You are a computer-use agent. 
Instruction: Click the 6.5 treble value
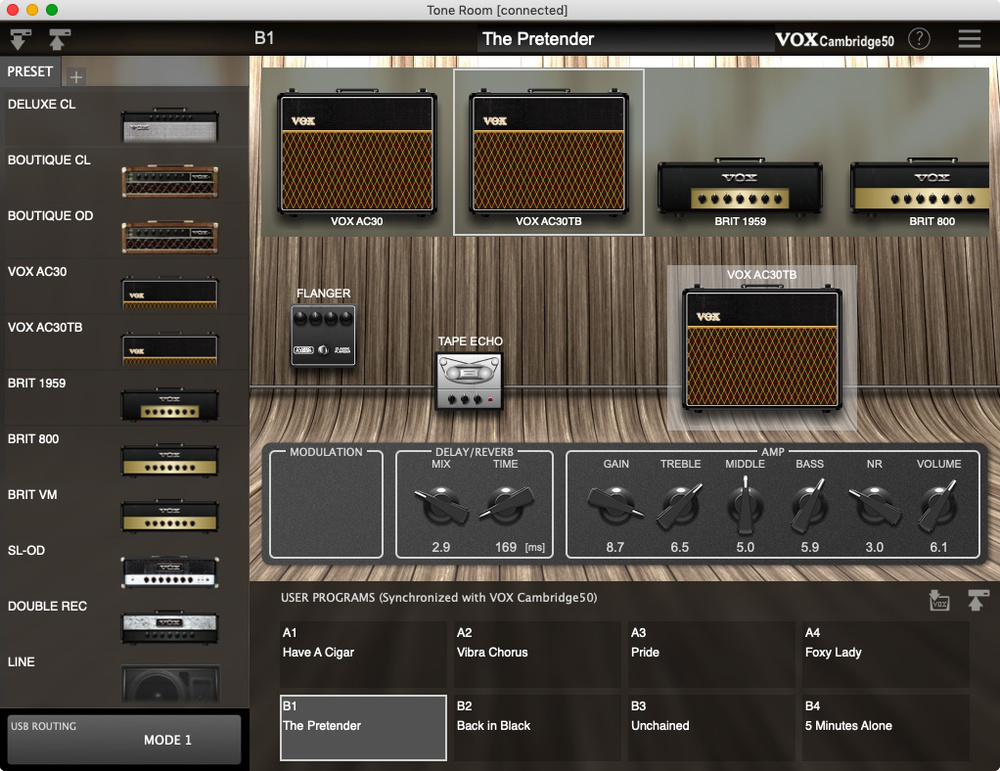[x=680, y=547]
